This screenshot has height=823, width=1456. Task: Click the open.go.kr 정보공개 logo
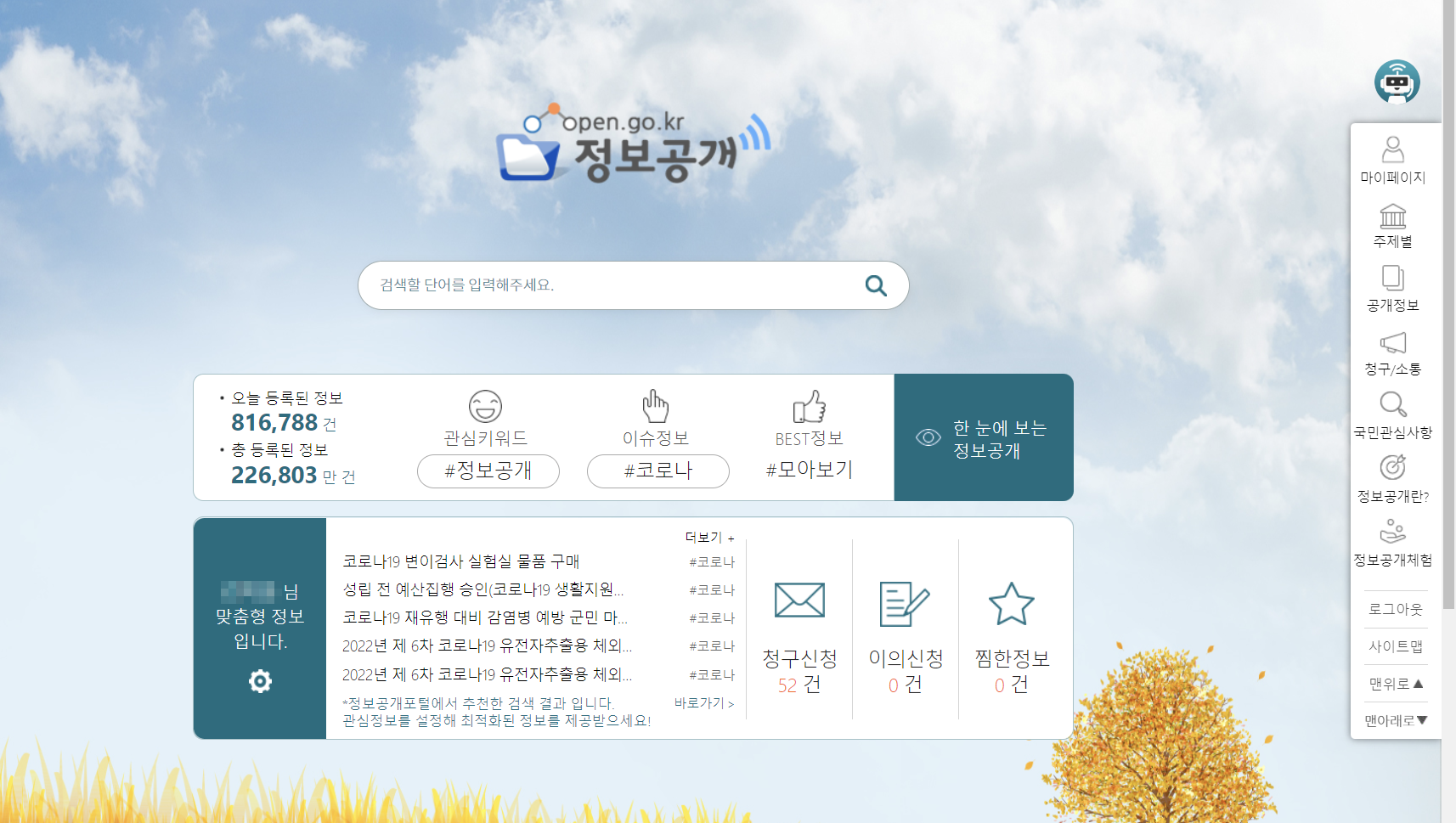634,143
